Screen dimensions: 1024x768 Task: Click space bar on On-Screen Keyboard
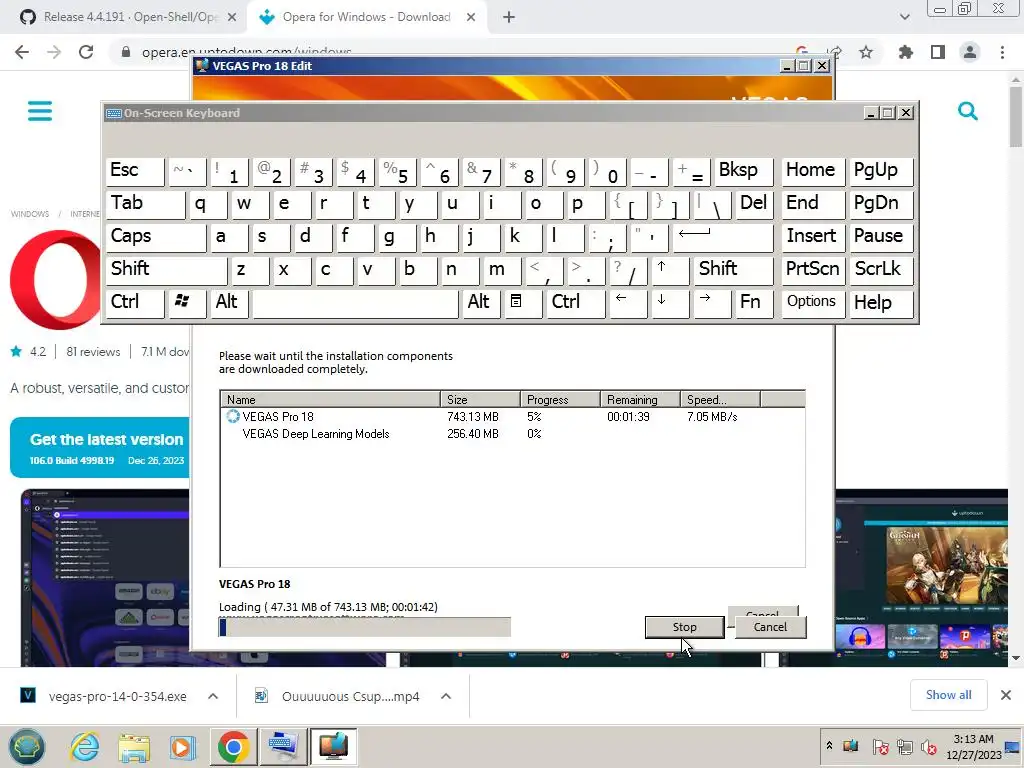tap(355, 302)
